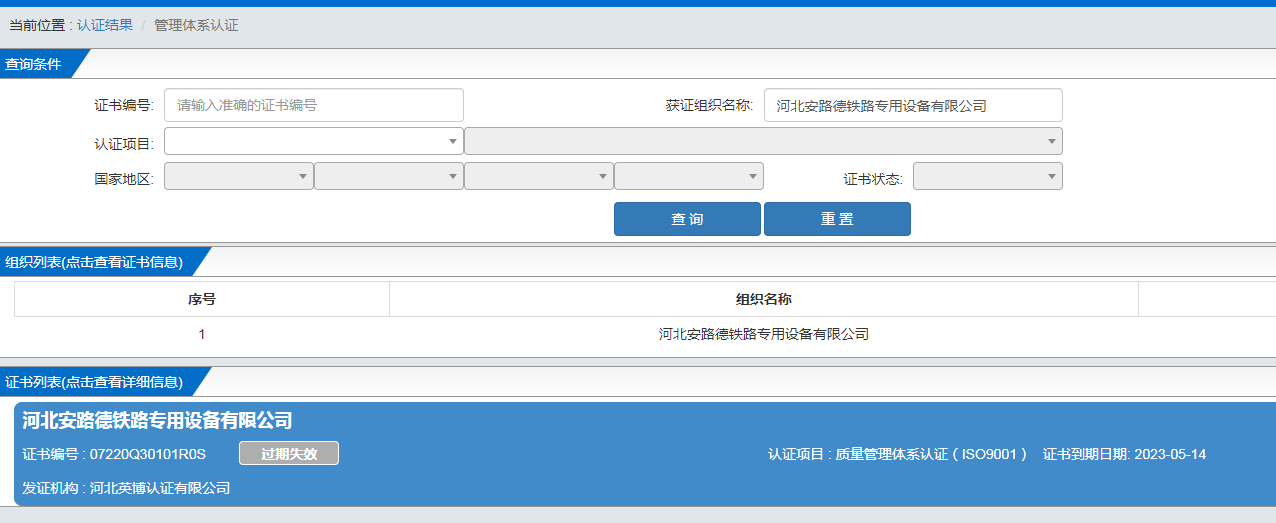The width and height of the screenshot is (1276, 523).
Task: Open the fourth 国家地区 dropdown
Action: pyautogui.click(x=689, y=176)
